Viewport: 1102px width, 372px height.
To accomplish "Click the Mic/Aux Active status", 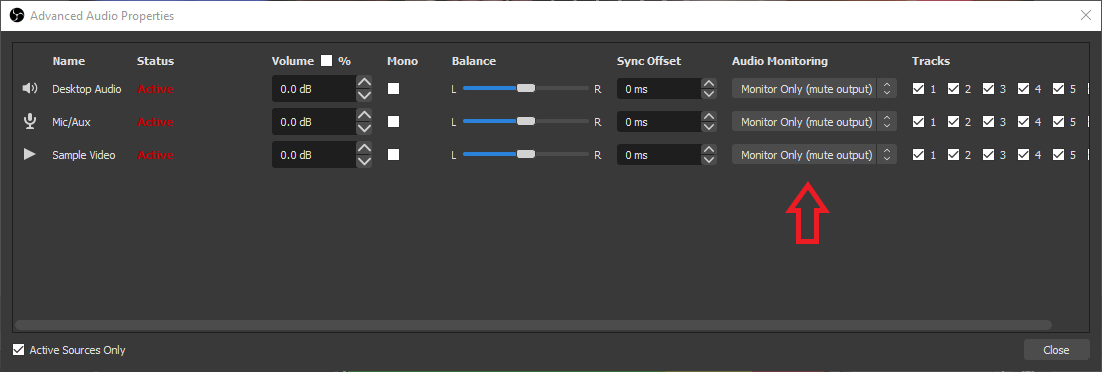I will (x=155, y=122).
